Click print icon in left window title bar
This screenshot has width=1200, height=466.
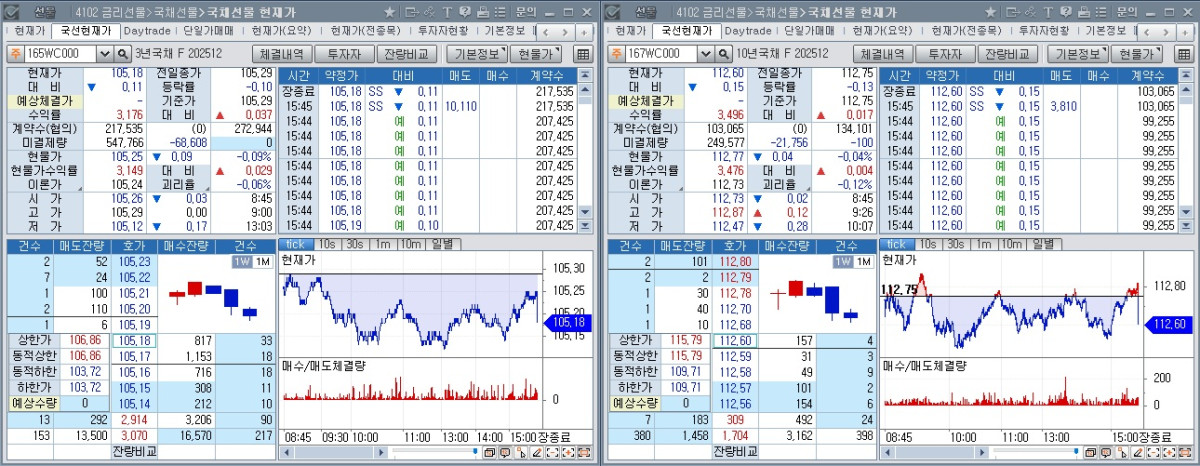(x=483, y=12)
